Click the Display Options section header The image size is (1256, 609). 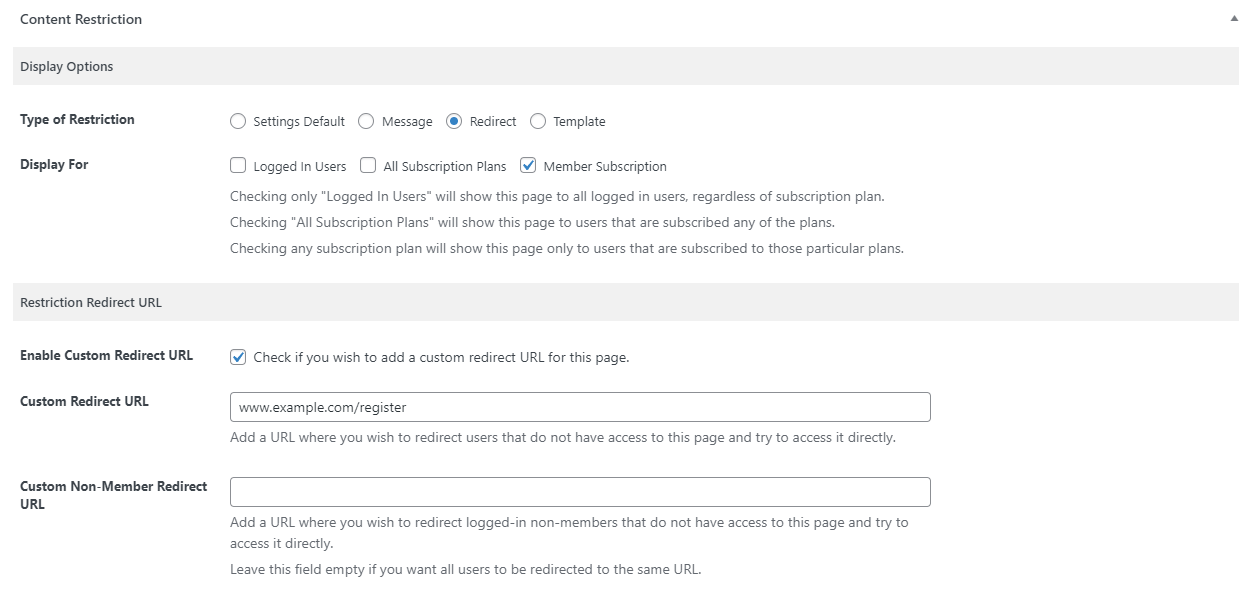[x=67, y=67]
